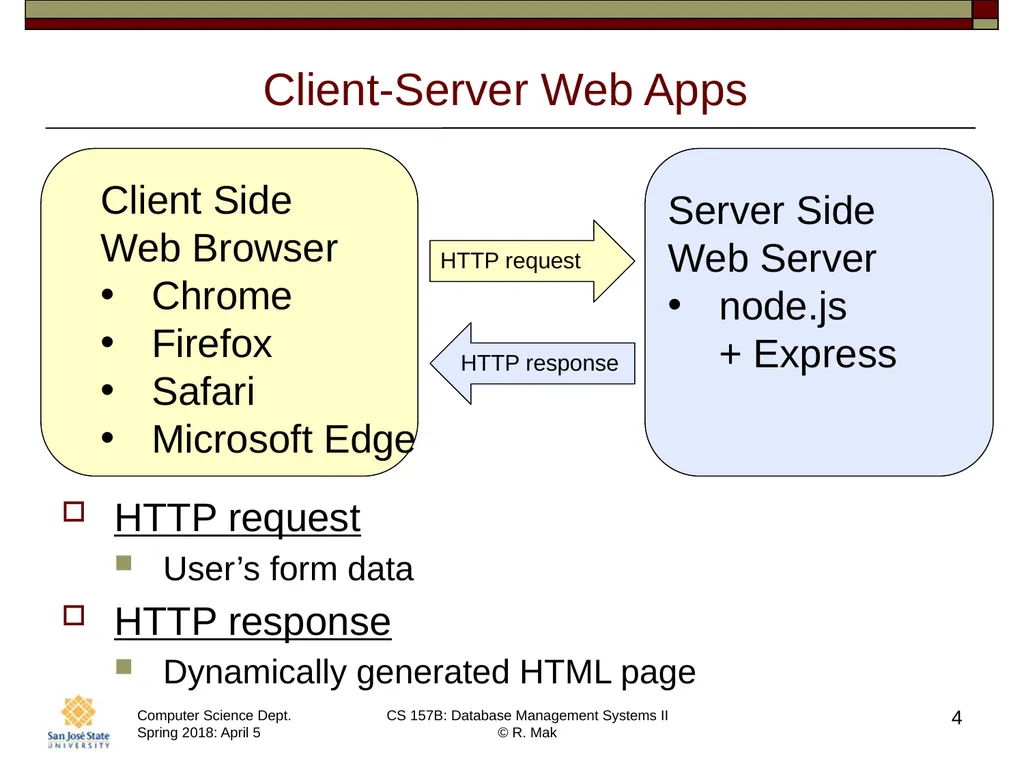Viewport: 1024px width, 768px height.
Task: Click the 'Spring 2018: April 5' footer date
Action: (x=199, y=733)
